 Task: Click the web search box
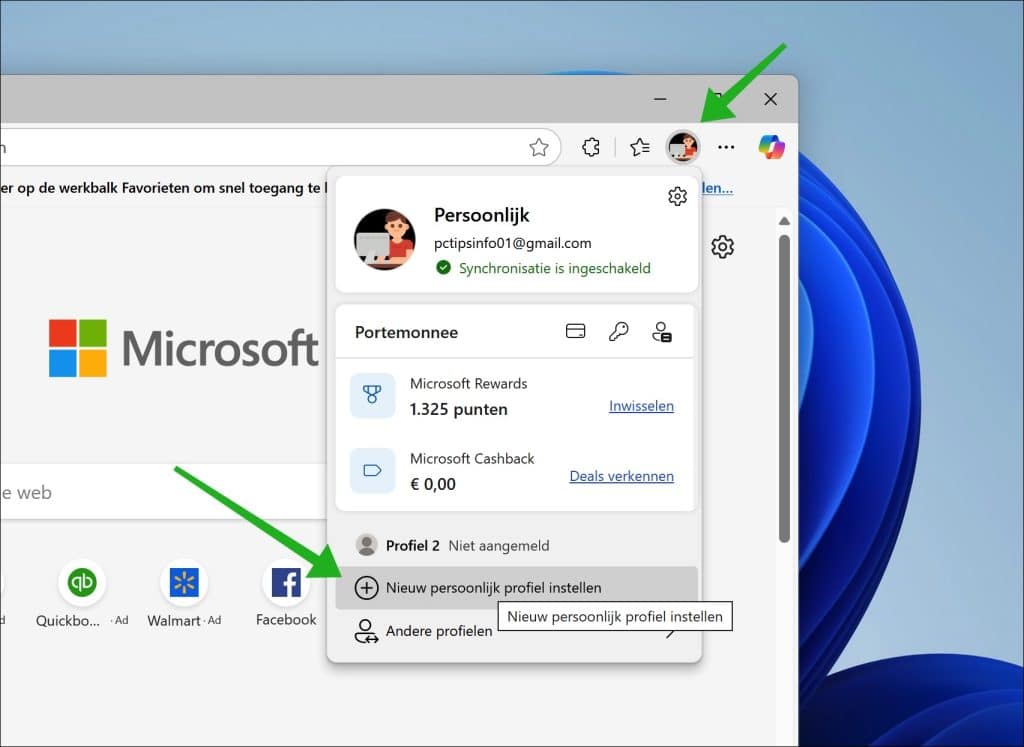pos(163,492)
